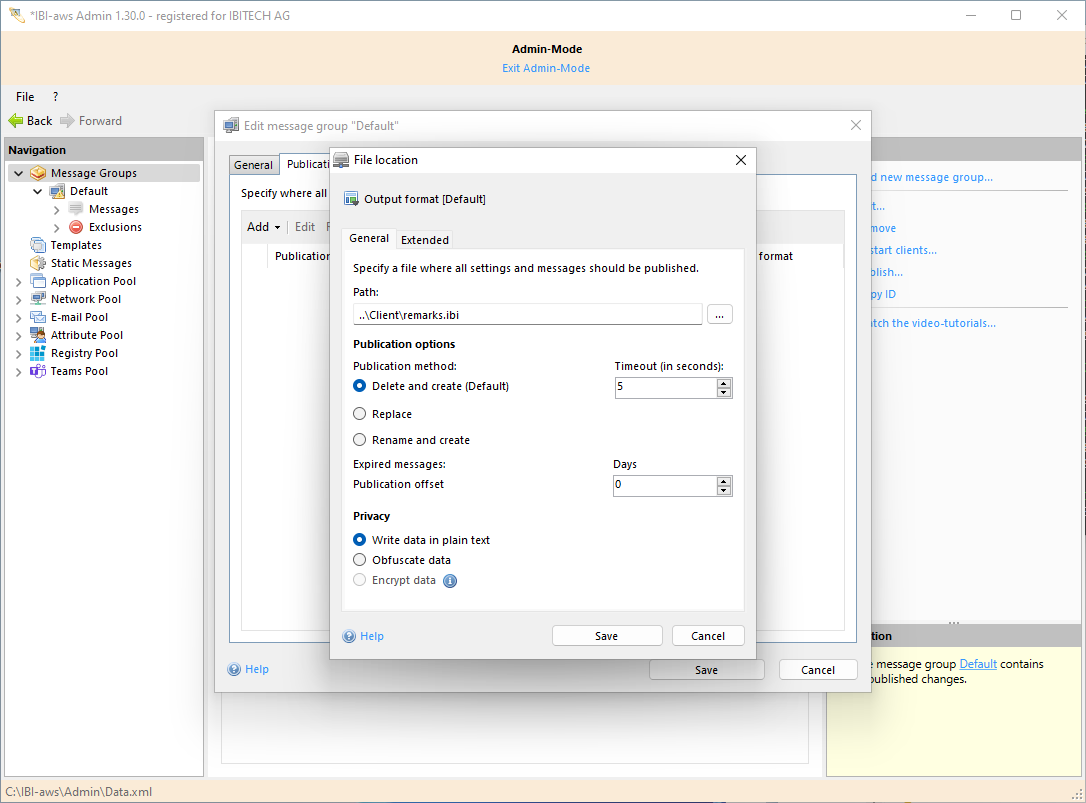Click Save in File location dialog

607,636
